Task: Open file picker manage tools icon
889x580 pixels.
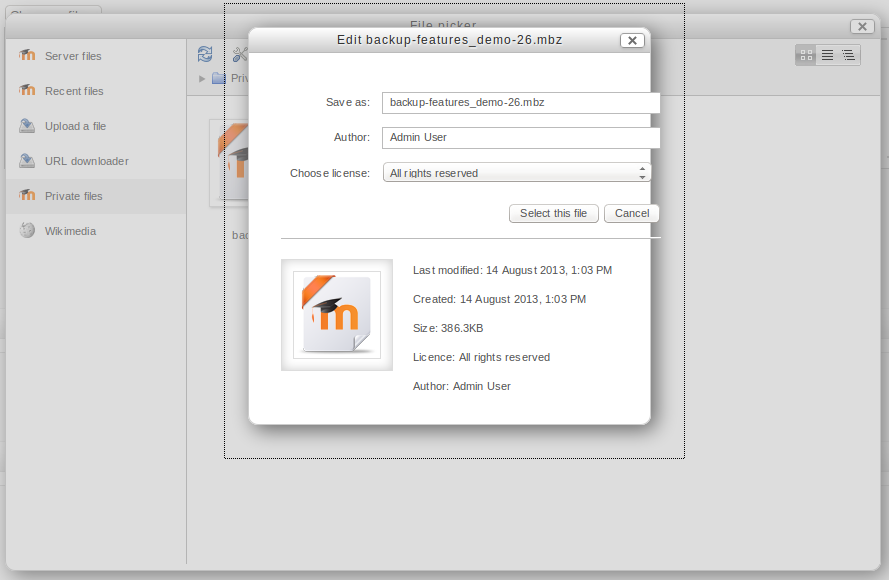Action: (x=240, y=54)
